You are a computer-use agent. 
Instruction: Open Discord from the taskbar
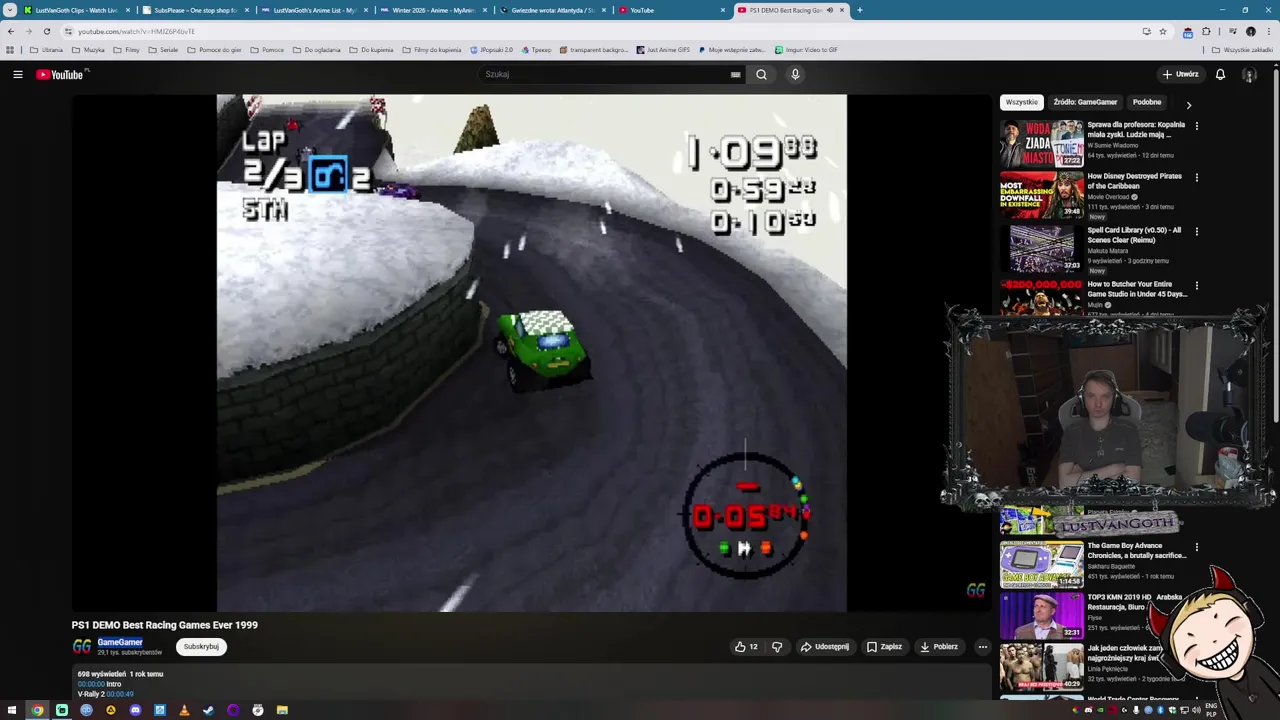tap(135, 710)
